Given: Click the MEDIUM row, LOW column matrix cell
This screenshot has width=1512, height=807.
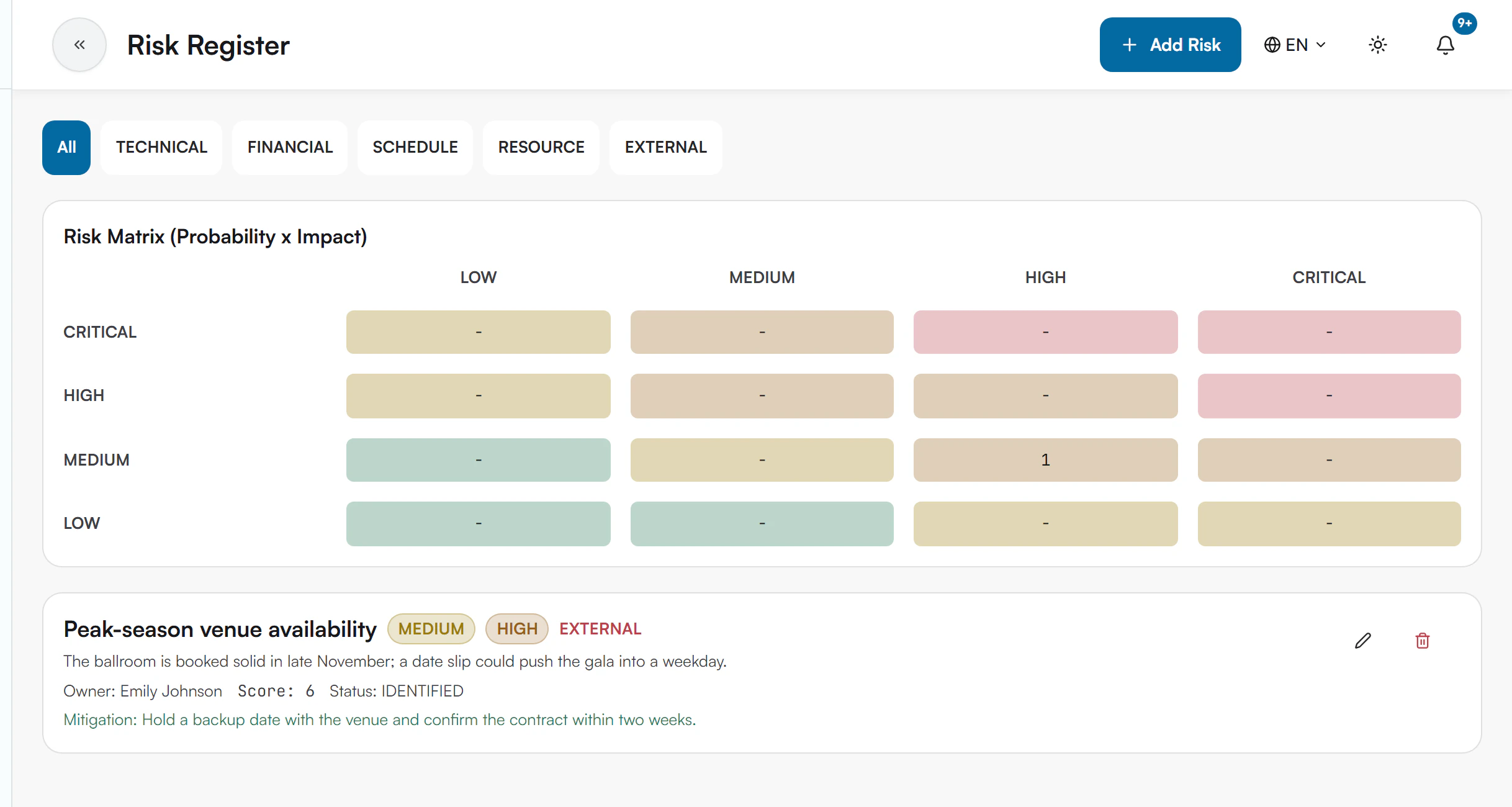Looking at the screenshot, I should click(478, 460).
